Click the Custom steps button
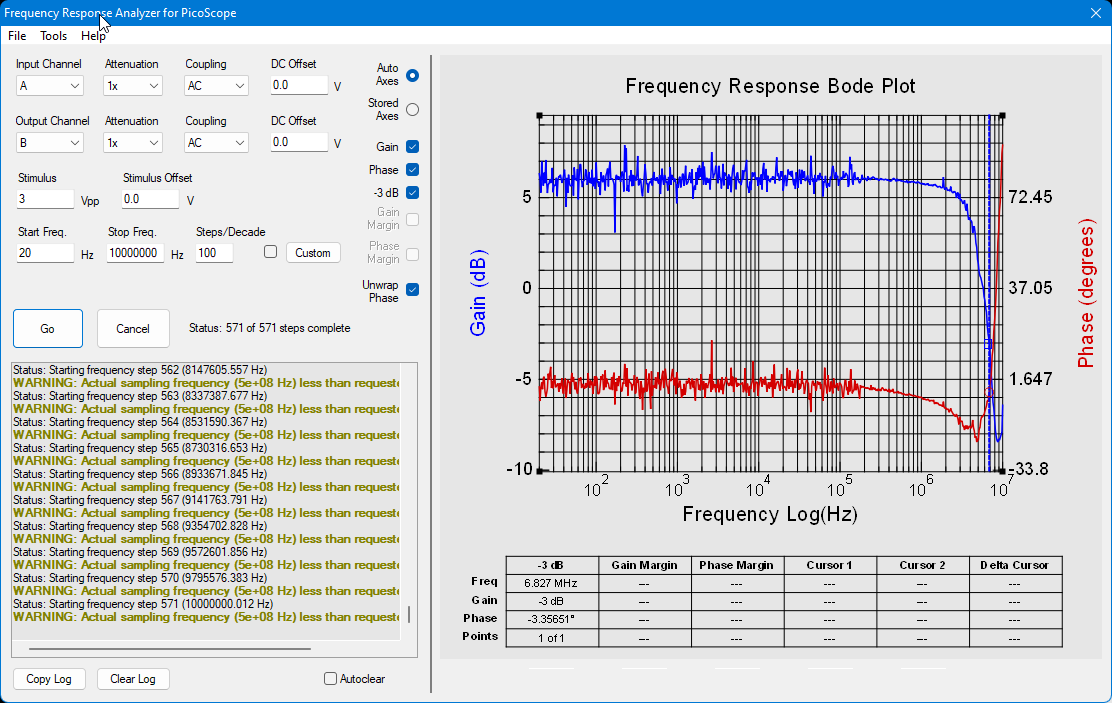Image resolution: width=1112 pixels, height=703 pixels. [x=313, y=253]
